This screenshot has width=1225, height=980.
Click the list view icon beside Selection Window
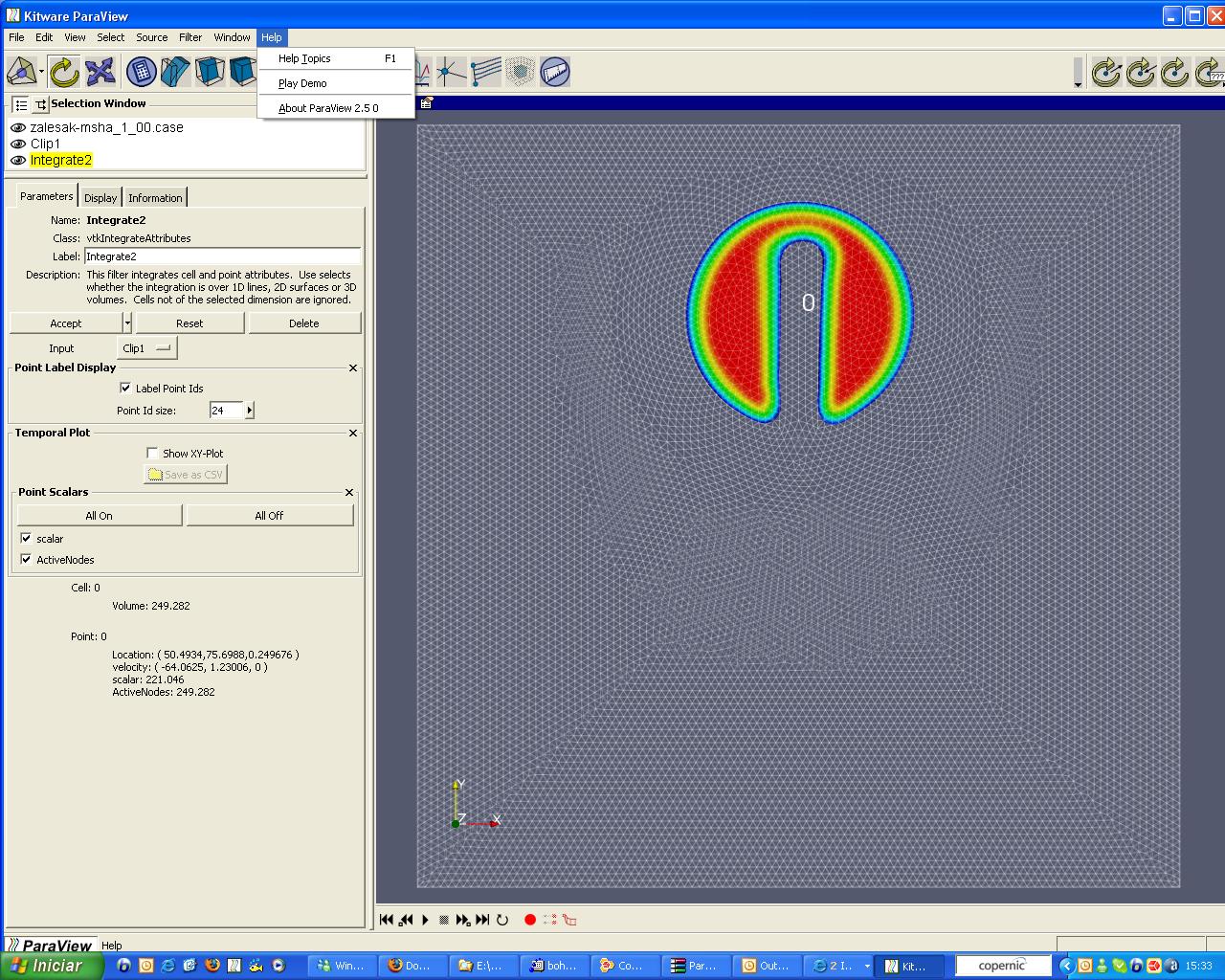(21, 104)
